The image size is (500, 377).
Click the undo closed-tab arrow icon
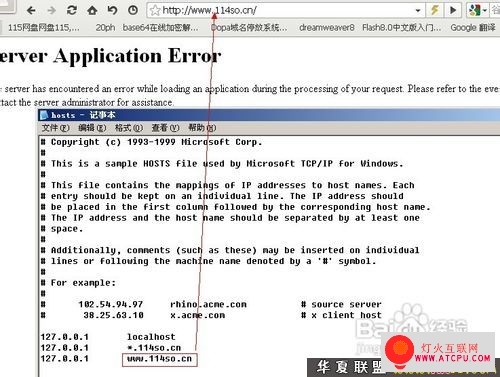tap(112, 11)
